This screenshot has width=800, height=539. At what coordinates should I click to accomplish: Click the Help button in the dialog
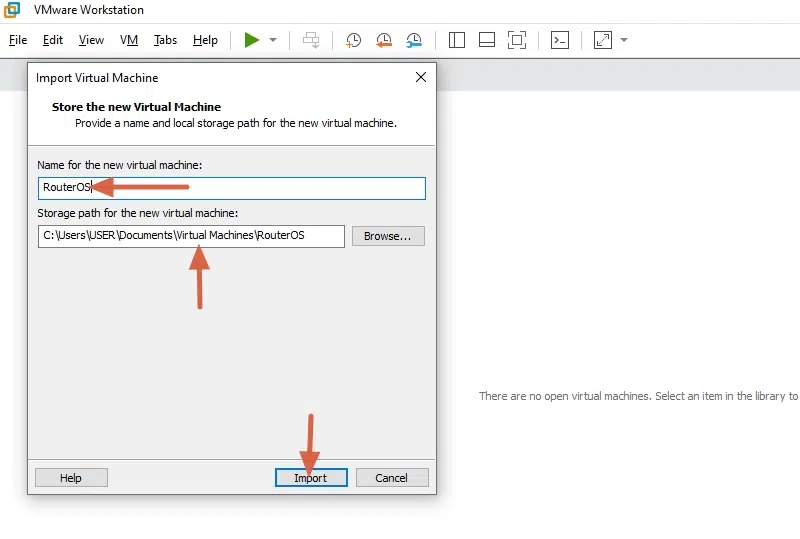71,478
